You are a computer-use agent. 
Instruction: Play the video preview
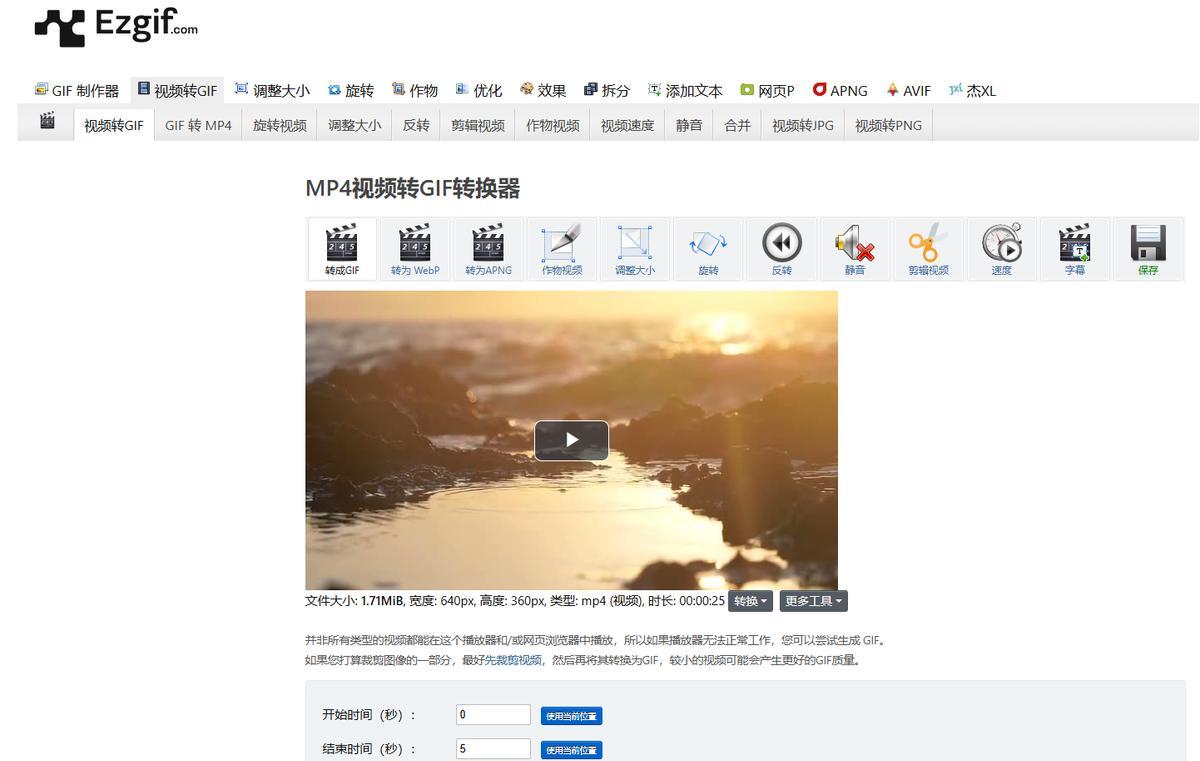tap(571, 440)
